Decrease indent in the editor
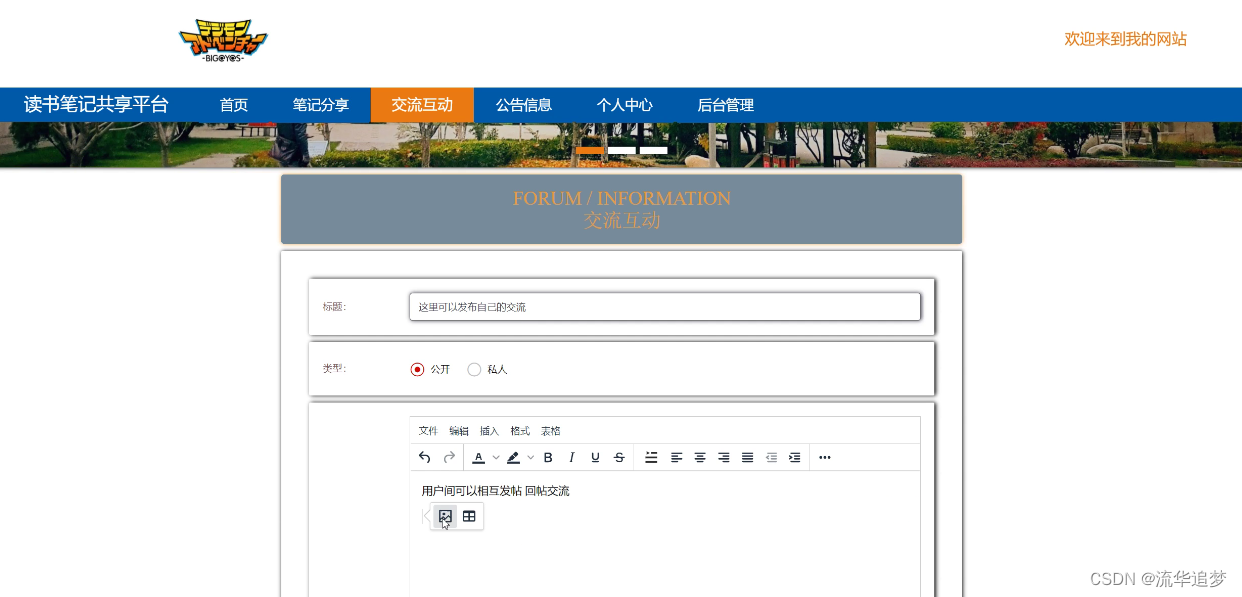The image size is (1242, 597). (x=771, y=458)
